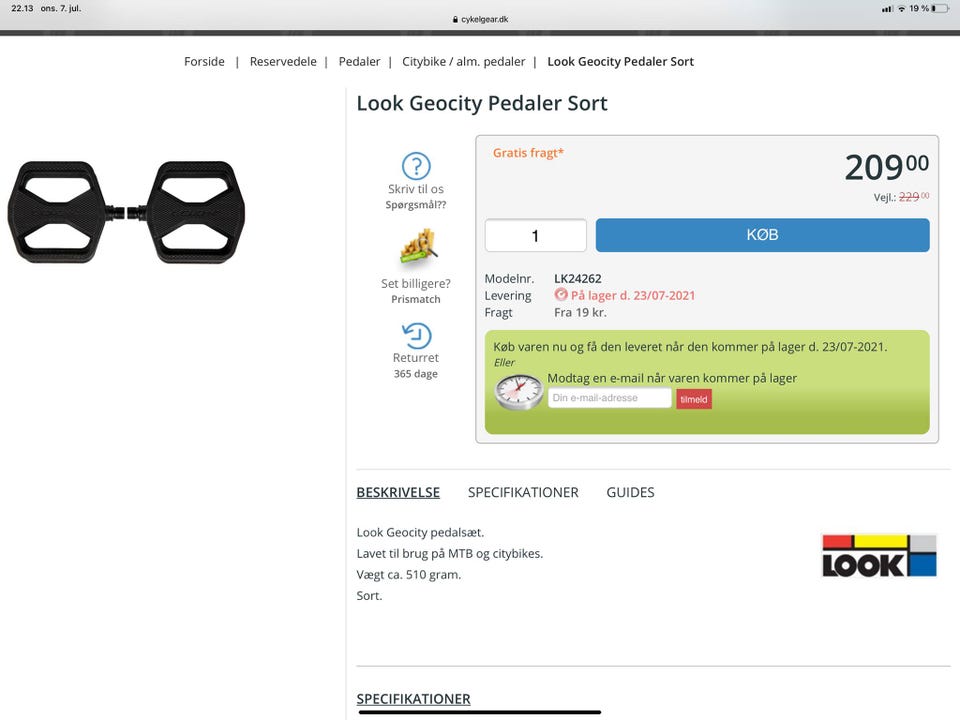Viewport: 960px width, 720px height.
Task: Select the model number LK24262
Action: [x=577, y=279]
